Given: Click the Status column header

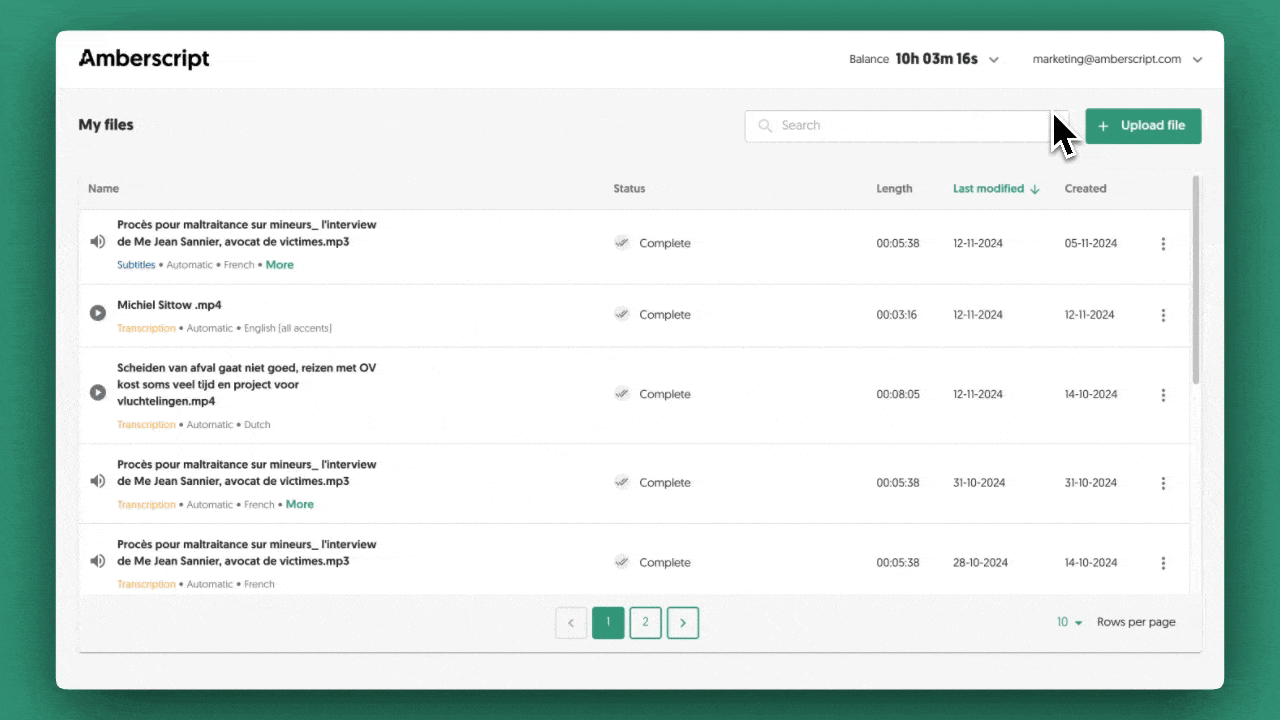Looking at the screenshot, I should point(629,188).
